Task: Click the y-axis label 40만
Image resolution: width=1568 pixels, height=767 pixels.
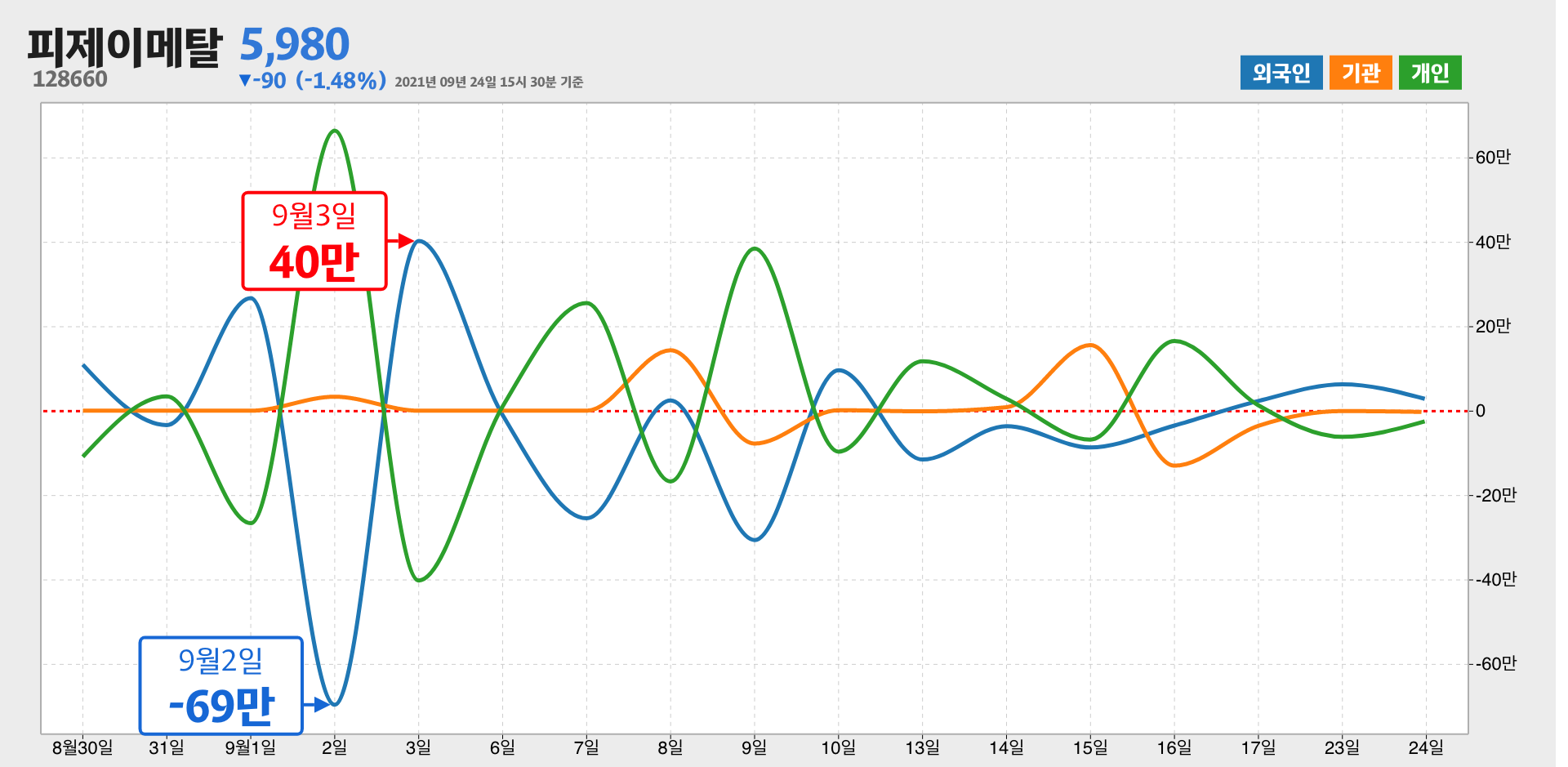Action: tap(1493, 242)
